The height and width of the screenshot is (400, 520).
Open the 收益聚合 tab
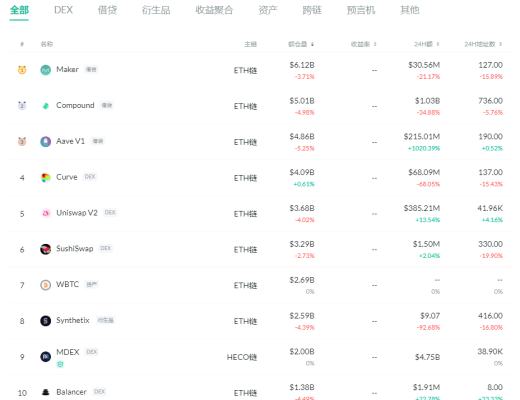(x=214, y=10)
